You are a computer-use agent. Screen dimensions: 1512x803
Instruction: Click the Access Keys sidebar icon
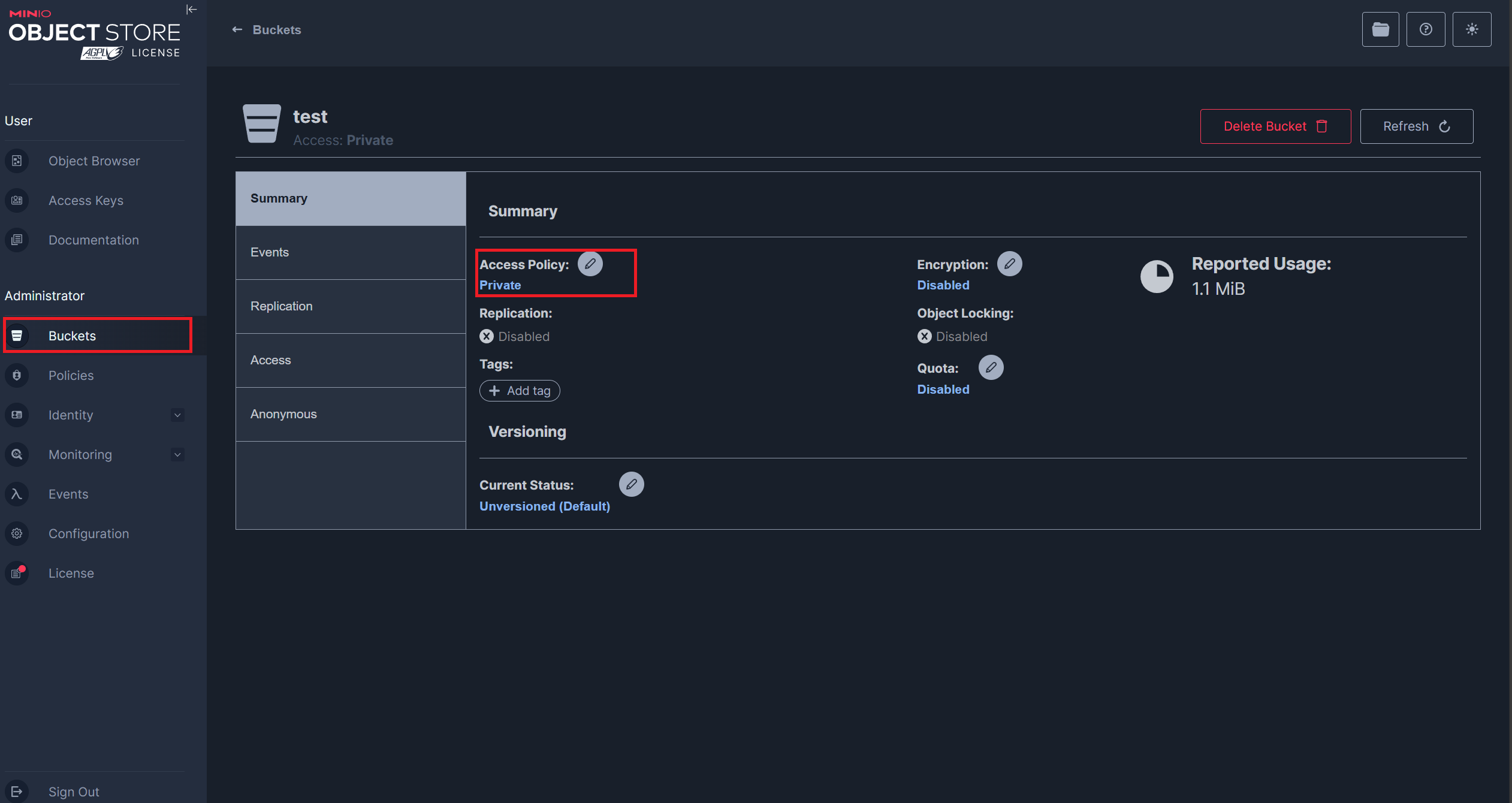(x=17, y=200)
